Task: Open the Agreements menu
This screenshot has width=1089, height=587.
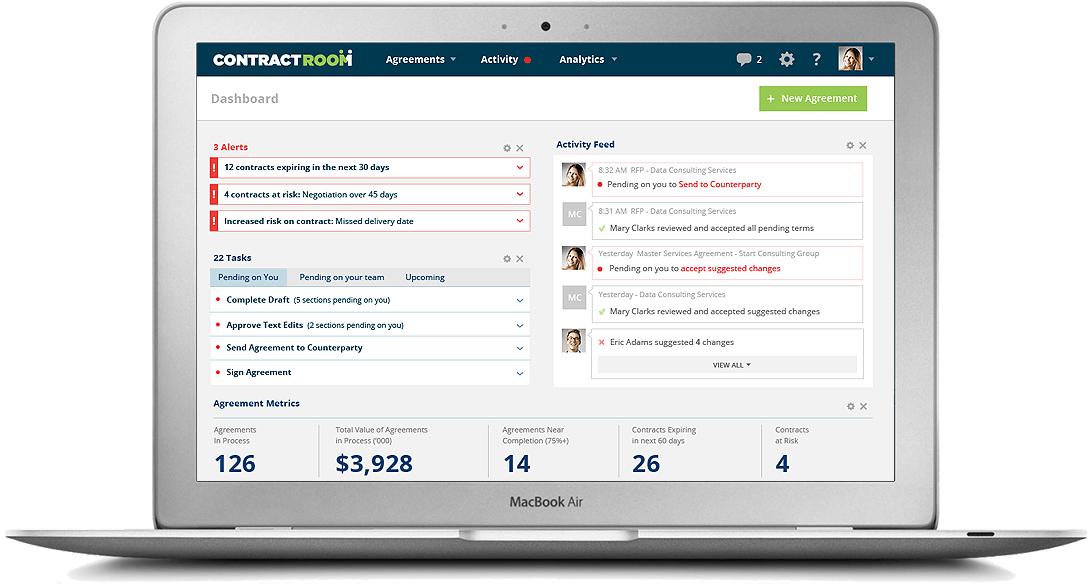Action: point(421,59)
